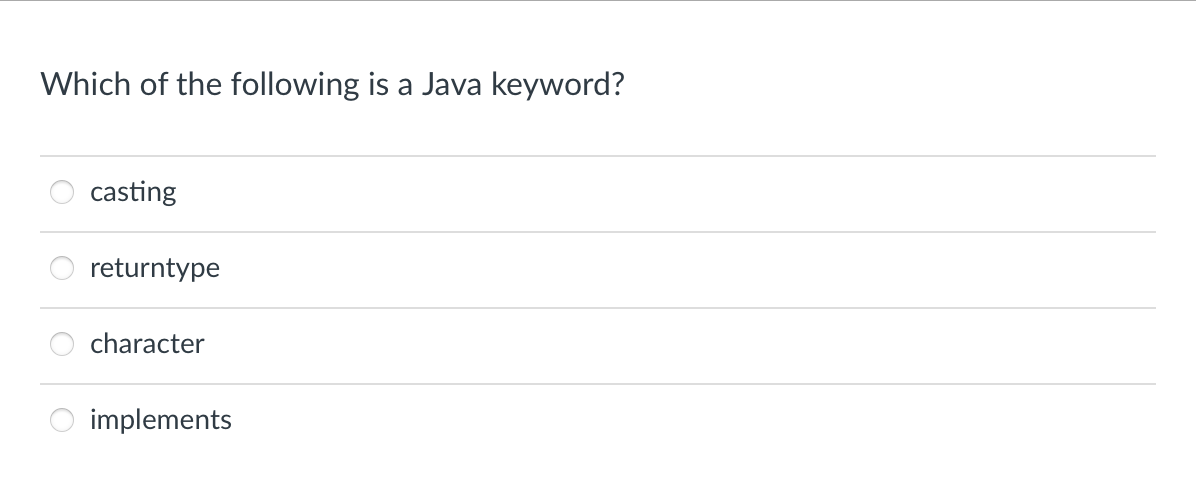Pick the second answer option's circle

click(63, 268)
